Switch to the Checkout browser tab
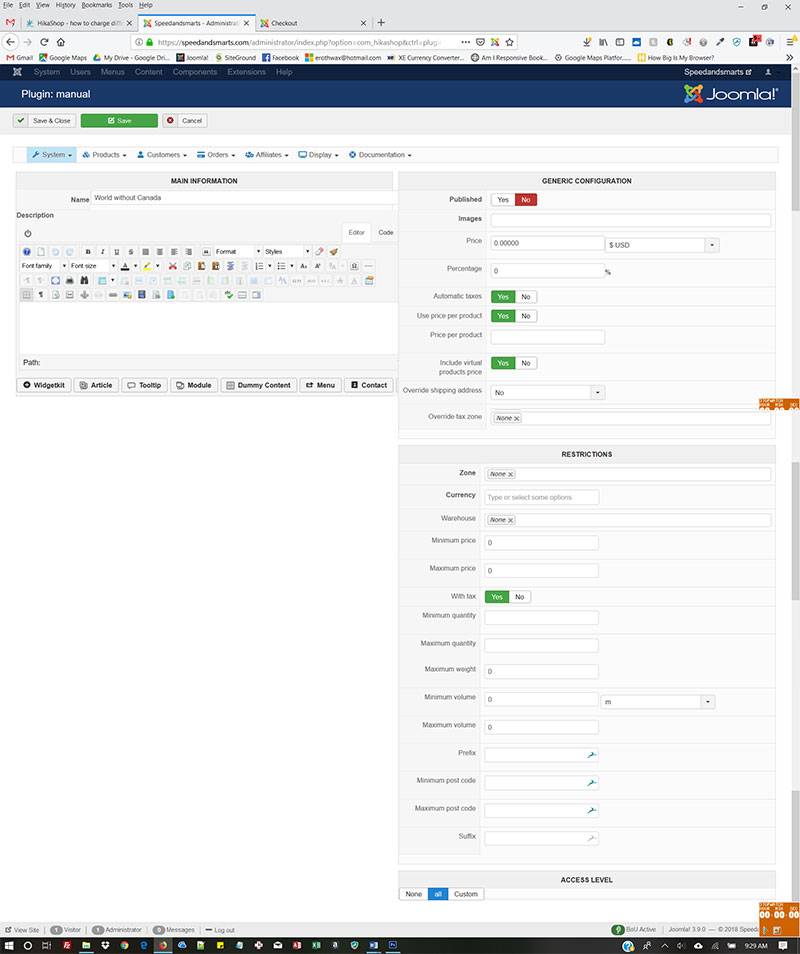 click(313, 23)
